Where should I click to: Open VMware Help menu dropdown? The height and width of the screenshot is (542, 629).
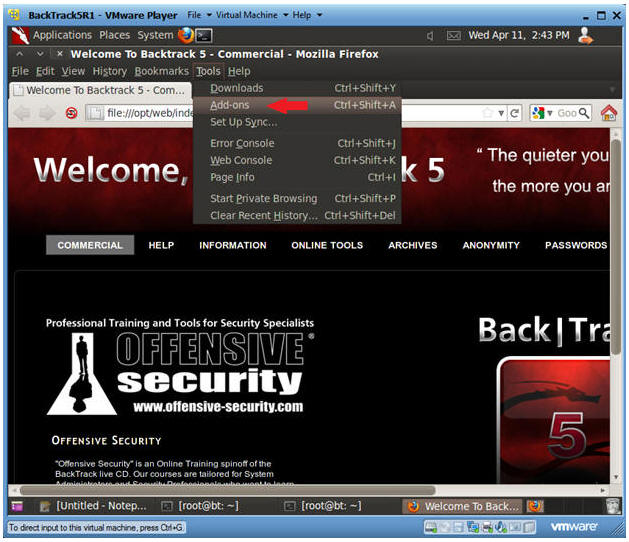point(307,15)
